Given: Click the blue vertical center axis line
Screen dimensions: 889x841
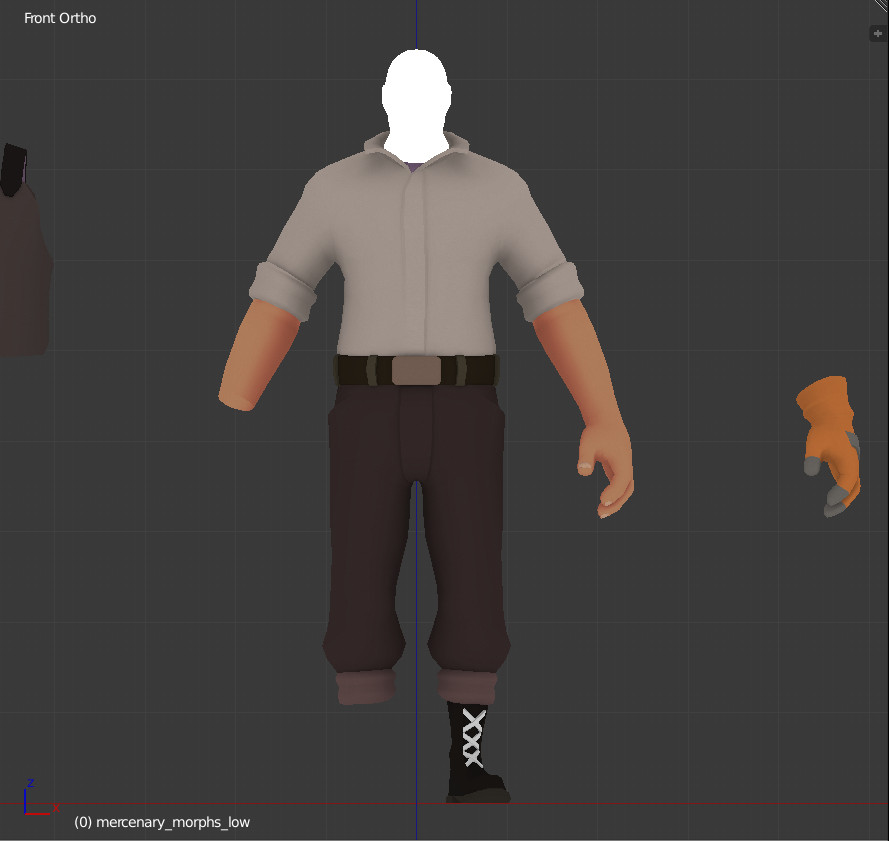Looking at the screenshot, I should coord(416,600).
